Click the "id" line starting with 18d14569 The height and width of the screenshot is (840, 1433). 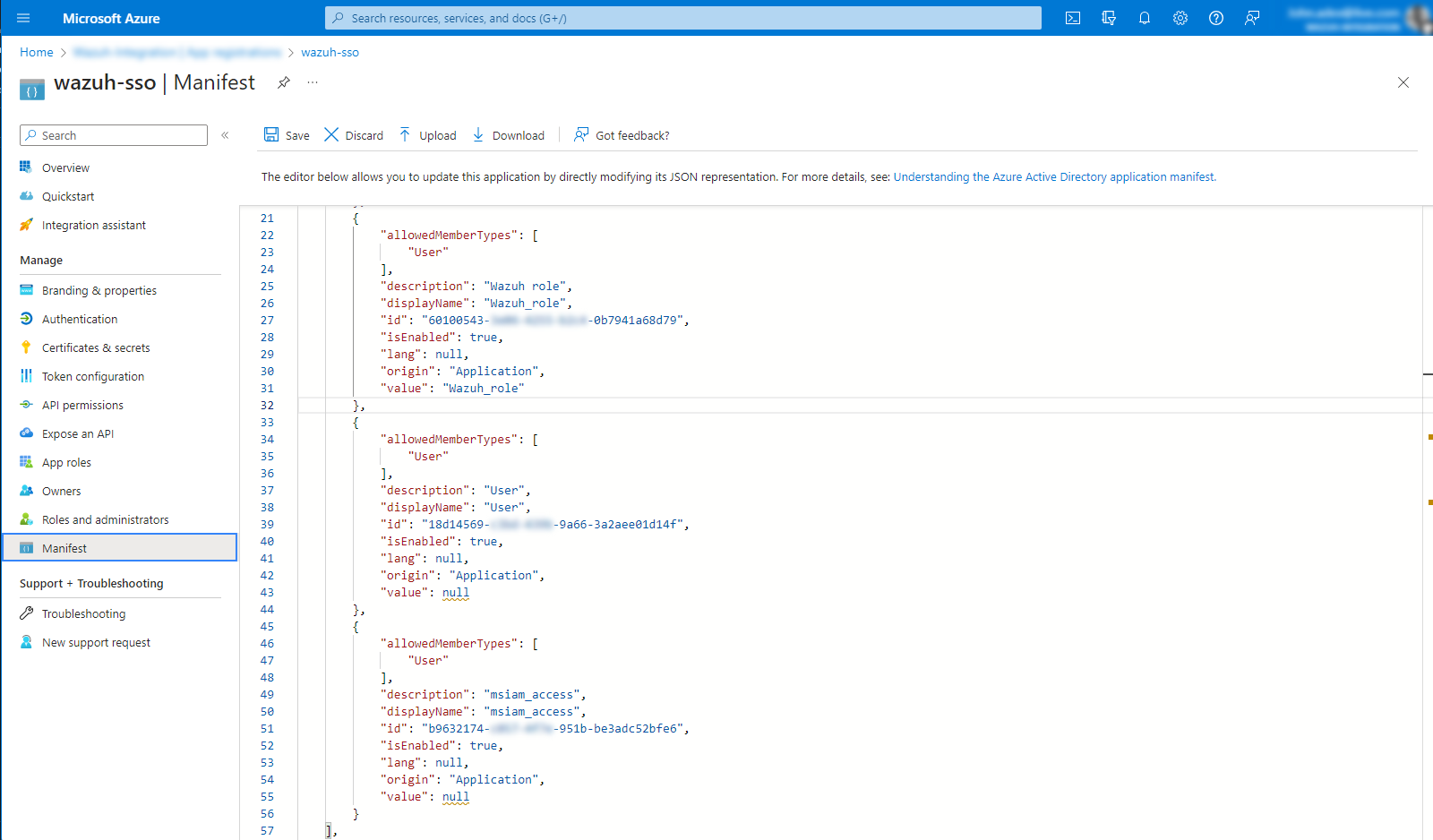pos(535,524)
